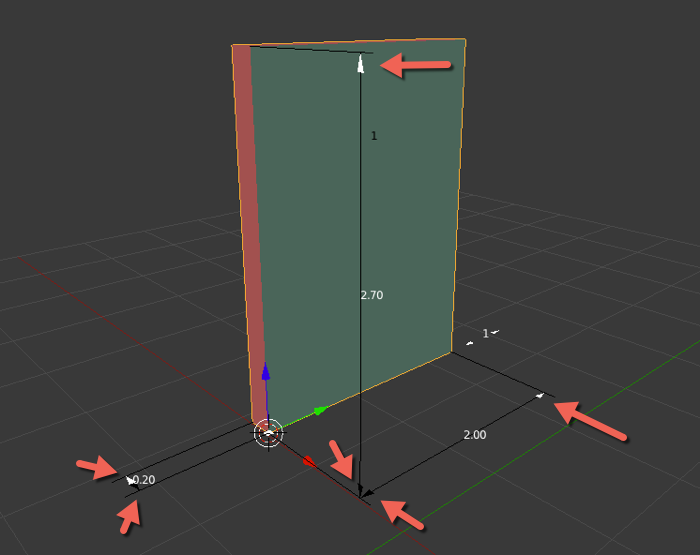Click the 2.00 length measurement label
This screenshot has width=700, height=555.
pos(475,435)
